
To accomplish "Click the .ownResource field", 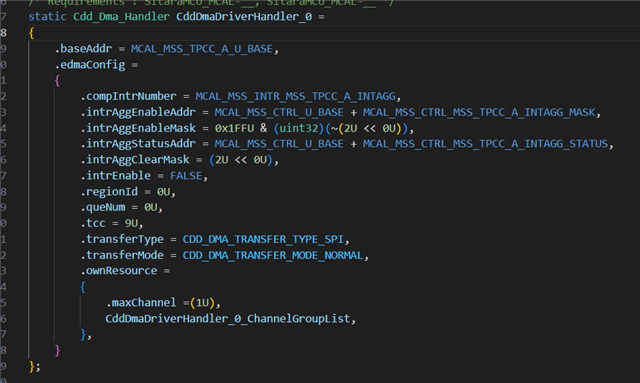I will click(118, 271).
